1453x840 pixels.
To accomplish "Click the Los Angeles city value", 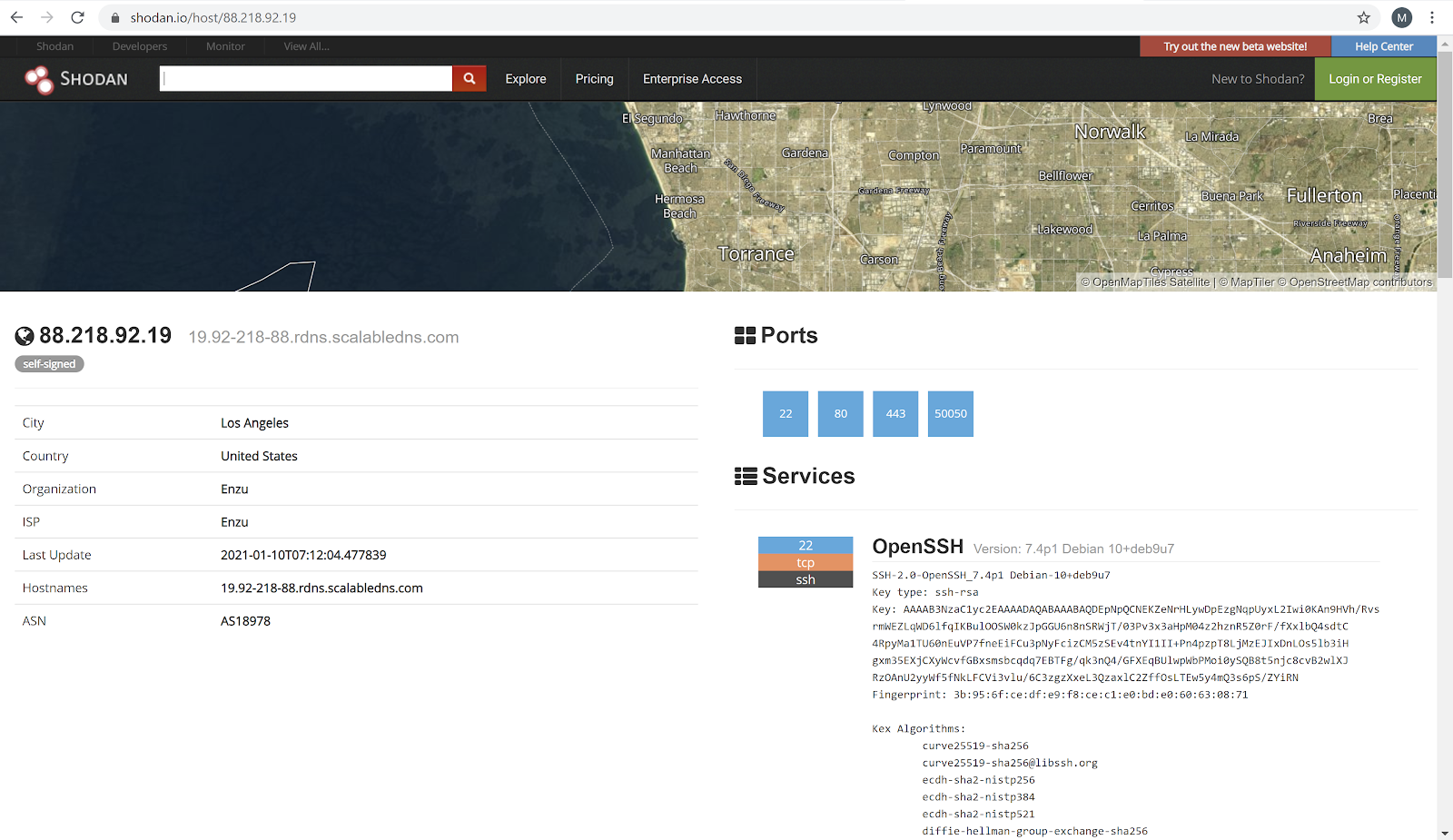I will tap(254, 423).
